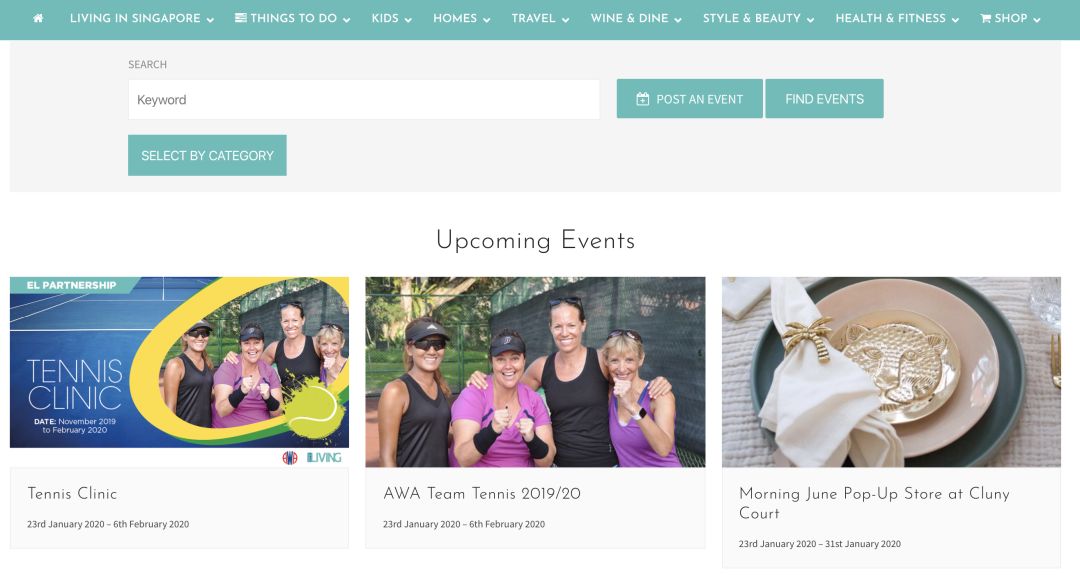The width and height of the screenshot is (1080, 575).
Task: Click the Keyword search input field
Action: [x=364, y=100]
